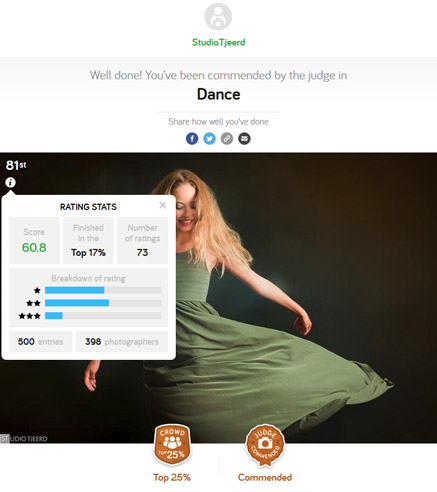Click the three-star rating bar
Image resolution: width=437 pixels, height=492 pixels.
point(103,316)
